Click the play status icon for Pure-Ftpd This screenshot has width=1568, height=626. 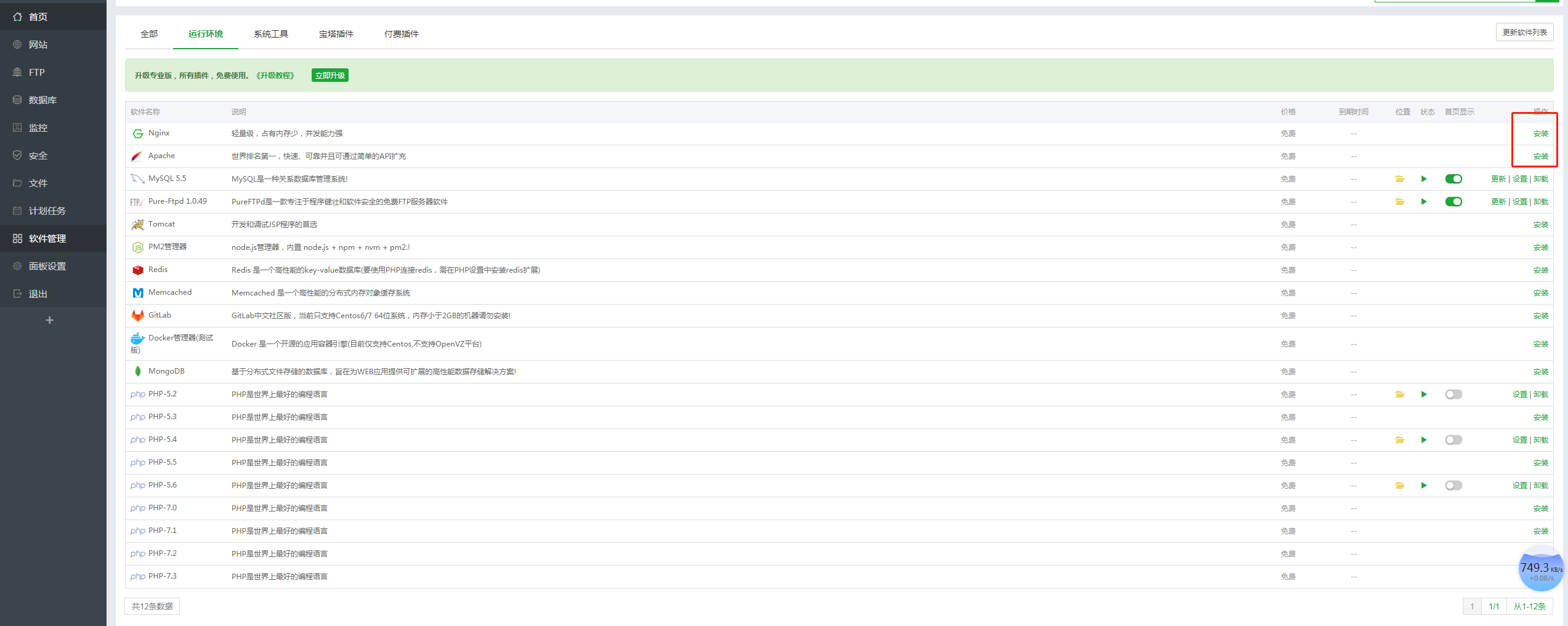coord(1424,202)
